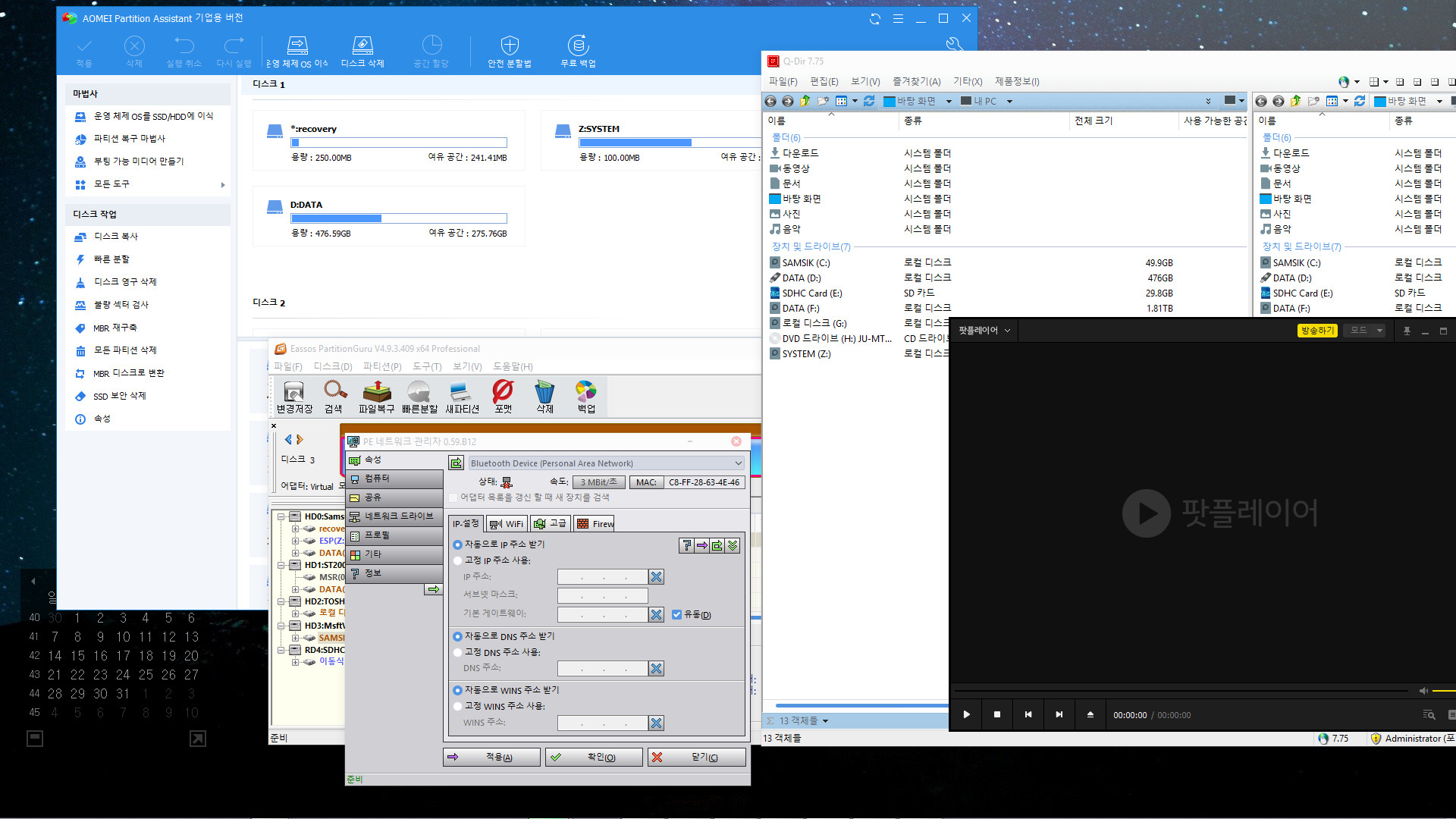The width and height of the screenshot is (1456, 819).
Task: Open 즐겨찾기(A) menu in Q-Dir
Action: coord(915,81)
